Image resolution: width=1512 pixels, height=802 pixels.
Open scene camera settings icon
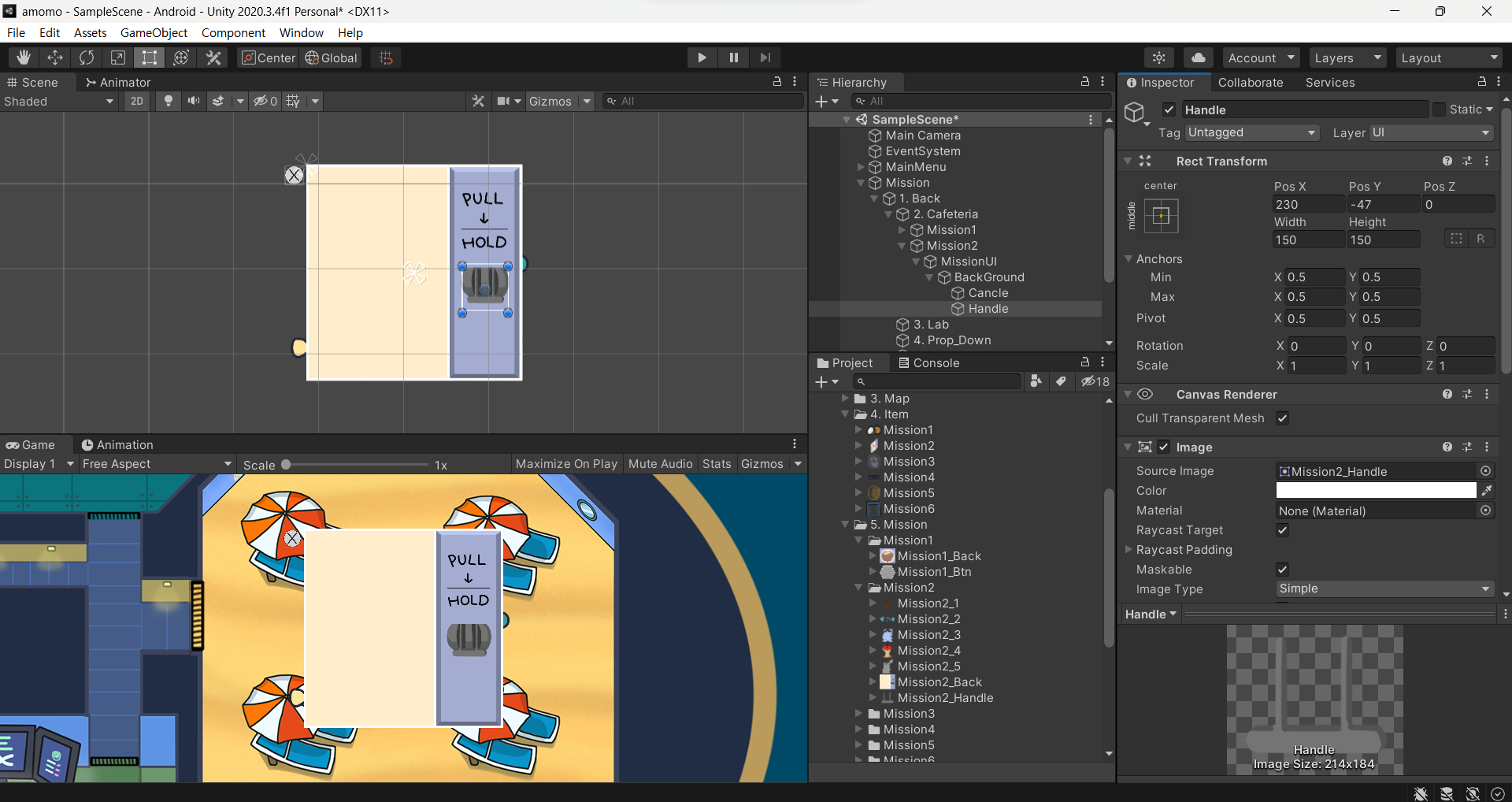[504, 101]
